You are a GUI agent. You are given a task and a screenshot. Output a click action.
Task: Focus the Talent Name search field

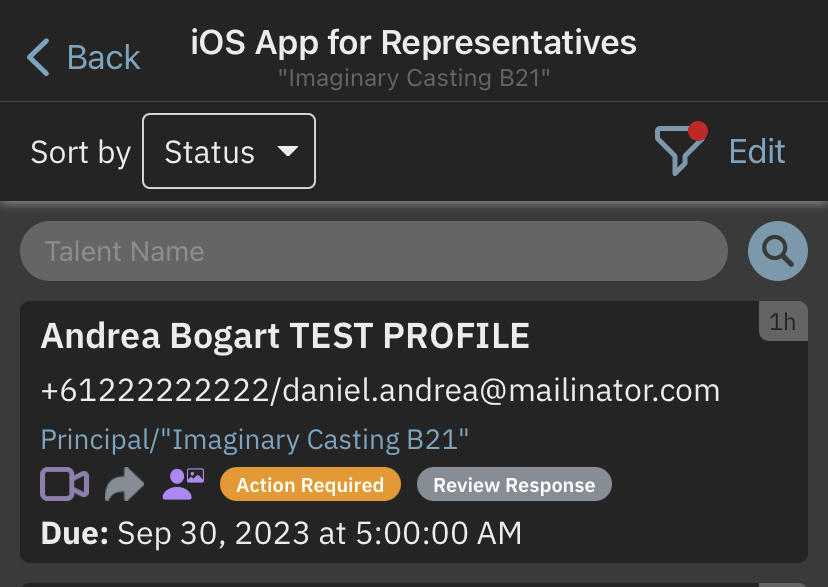[373, 251]
